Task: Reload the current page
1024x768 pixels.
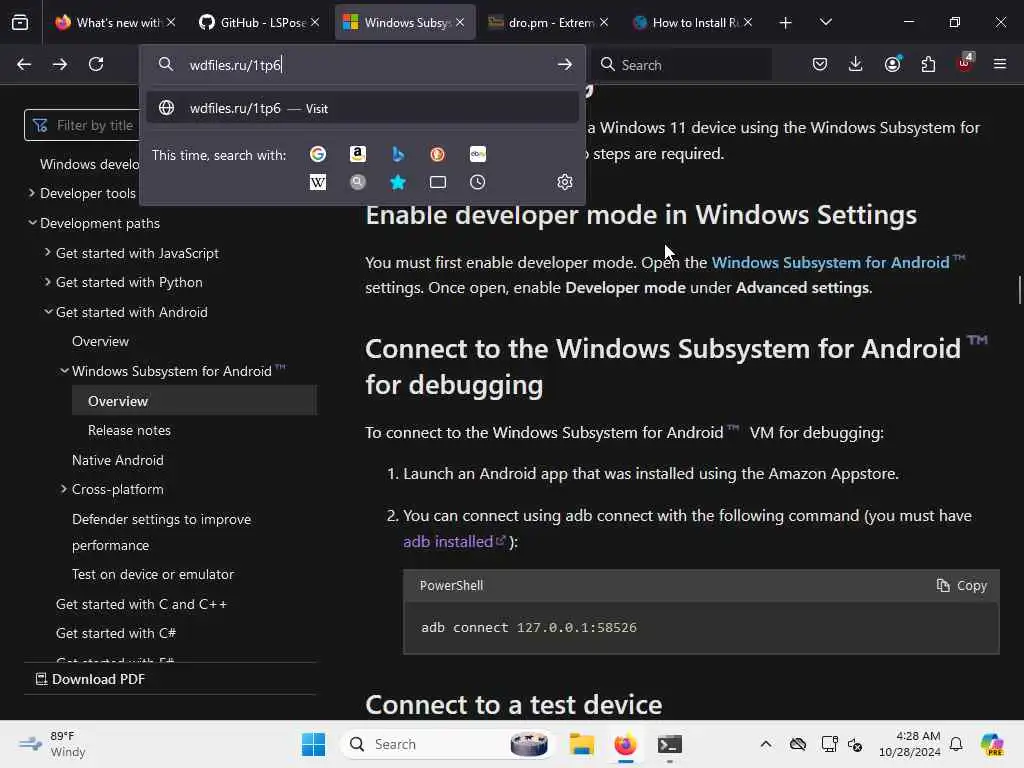Action: click(96, 64)
